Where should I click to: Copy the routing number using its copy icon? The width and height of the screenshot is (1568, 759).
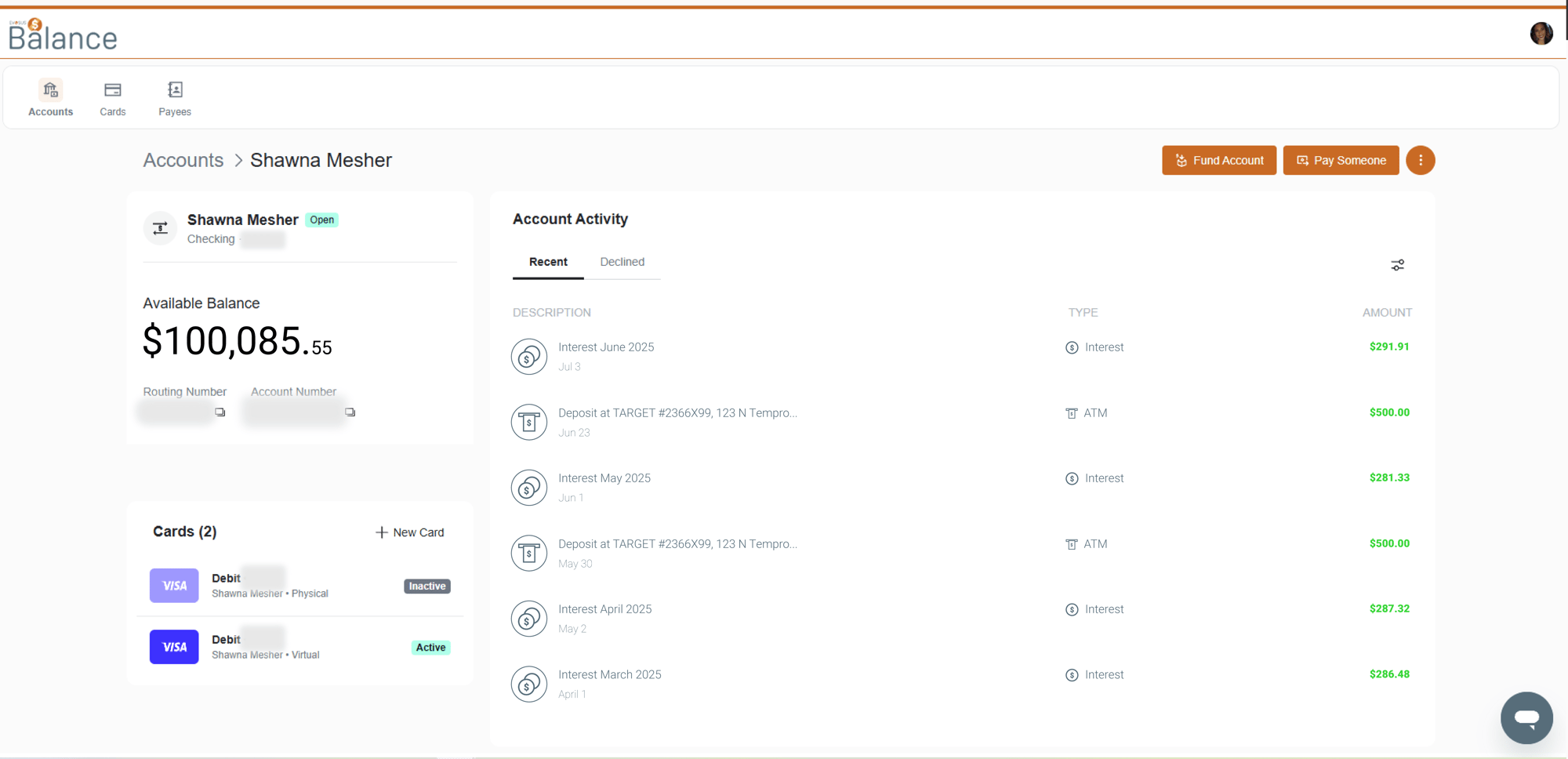[x=220, y=411]
